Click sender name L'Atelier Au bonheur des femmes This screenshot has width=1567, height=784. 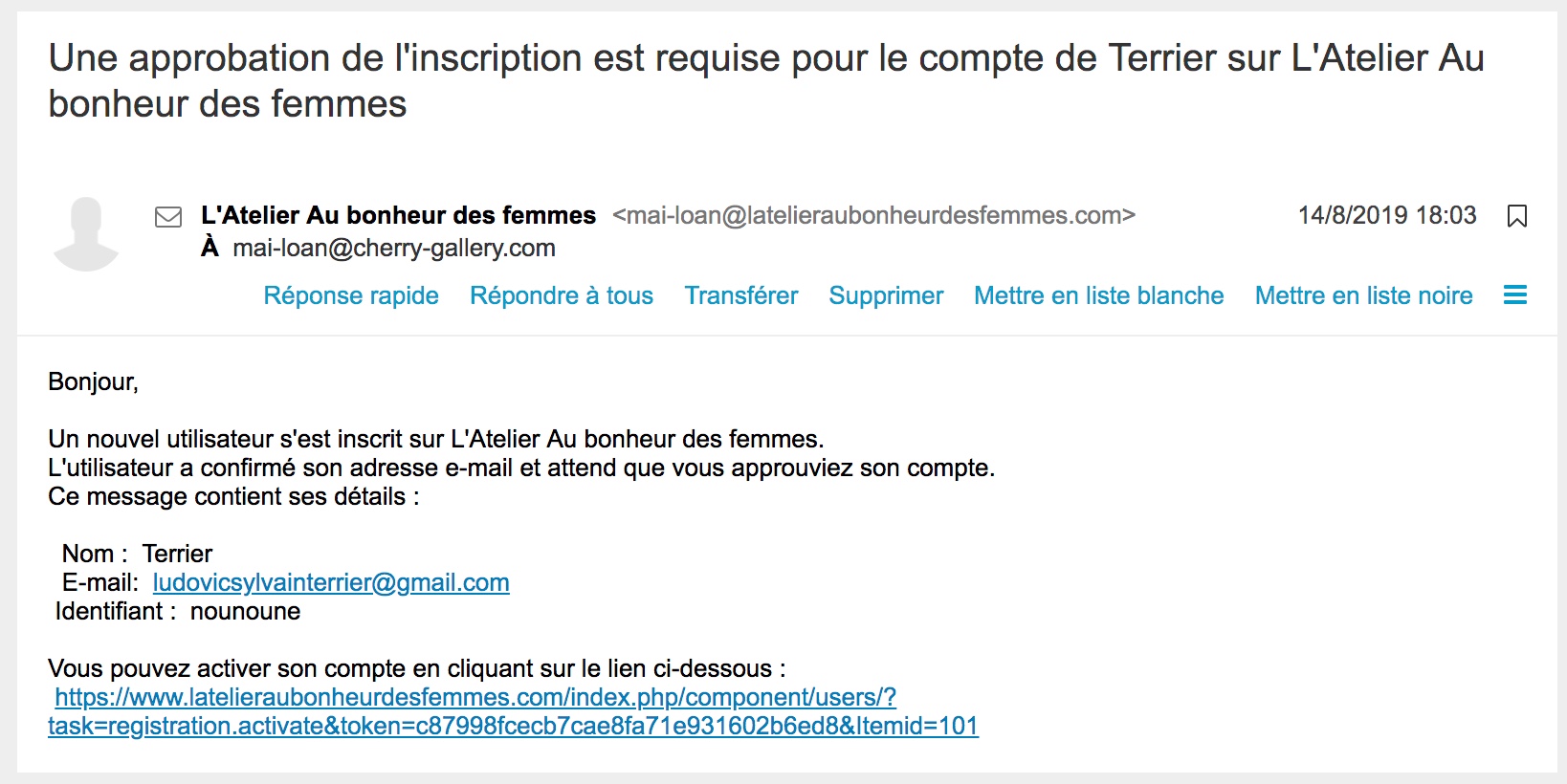click(398, 216)
